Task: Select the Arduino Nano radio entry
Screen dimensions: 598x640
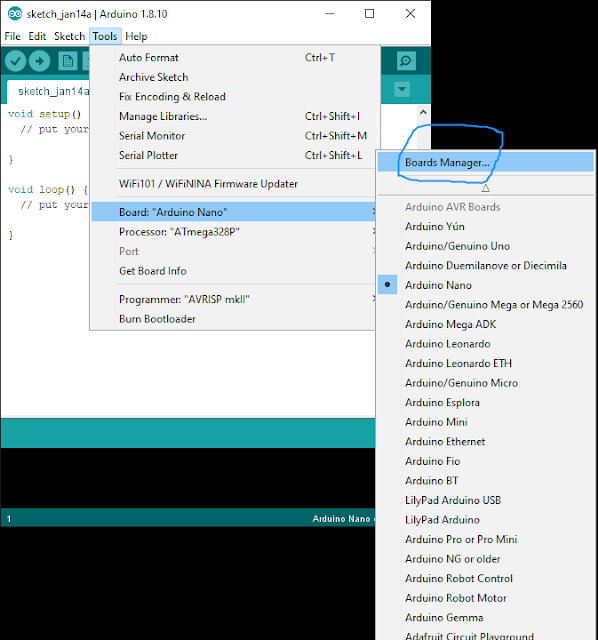Action: click(486, 285)
